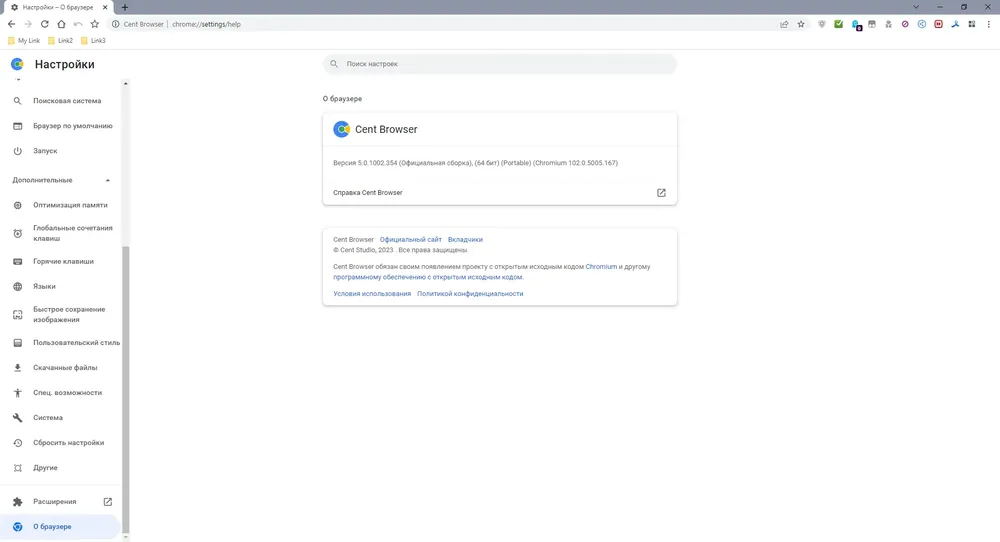Open the blue share-circle extension
Viewport: 1000px width, 542px height.
[x=922, y=24]
